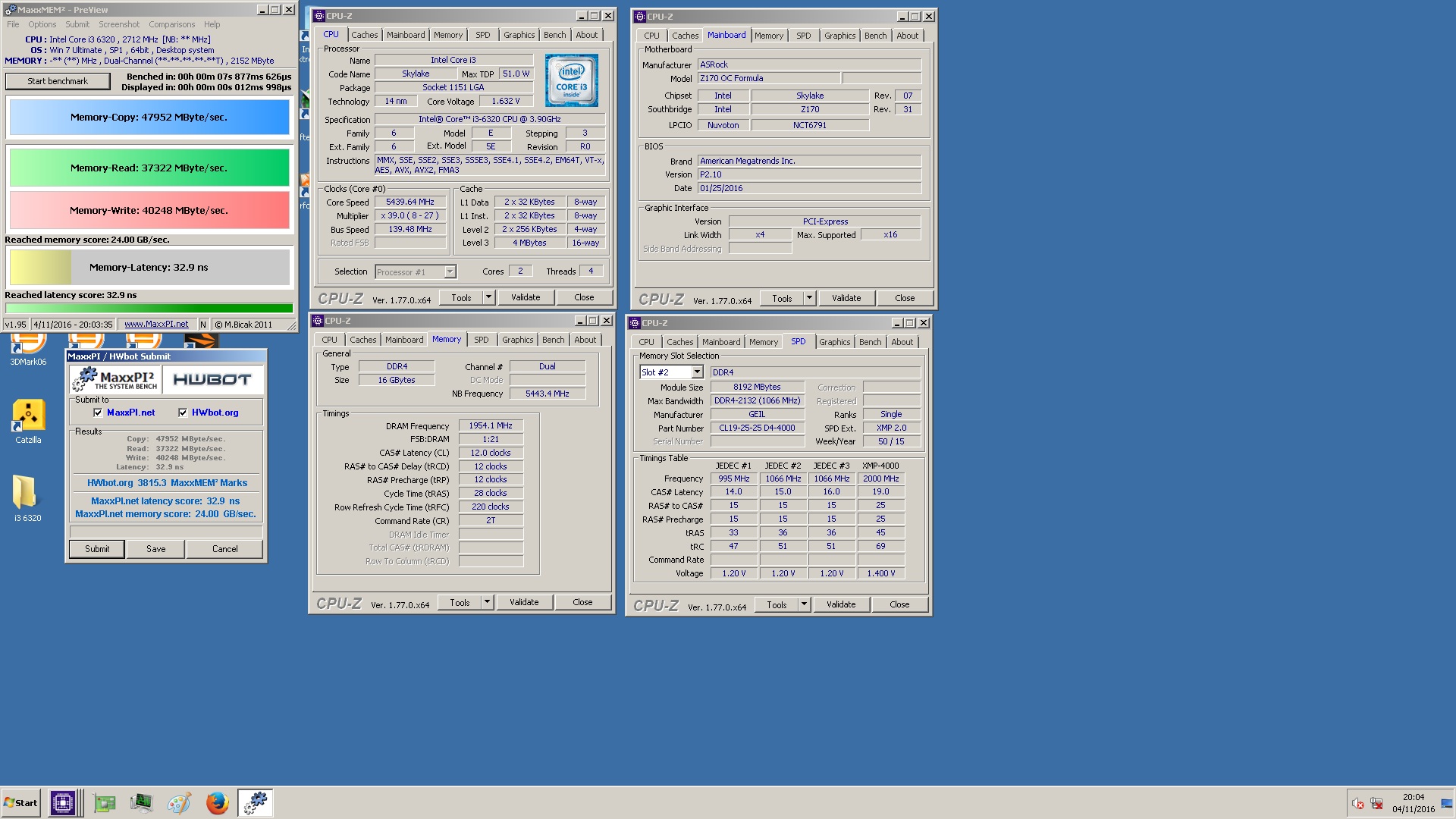1456x819 pixels.
Task: Click title icon of CPU-Z Mainboard window
Action: tap(640, 17)
